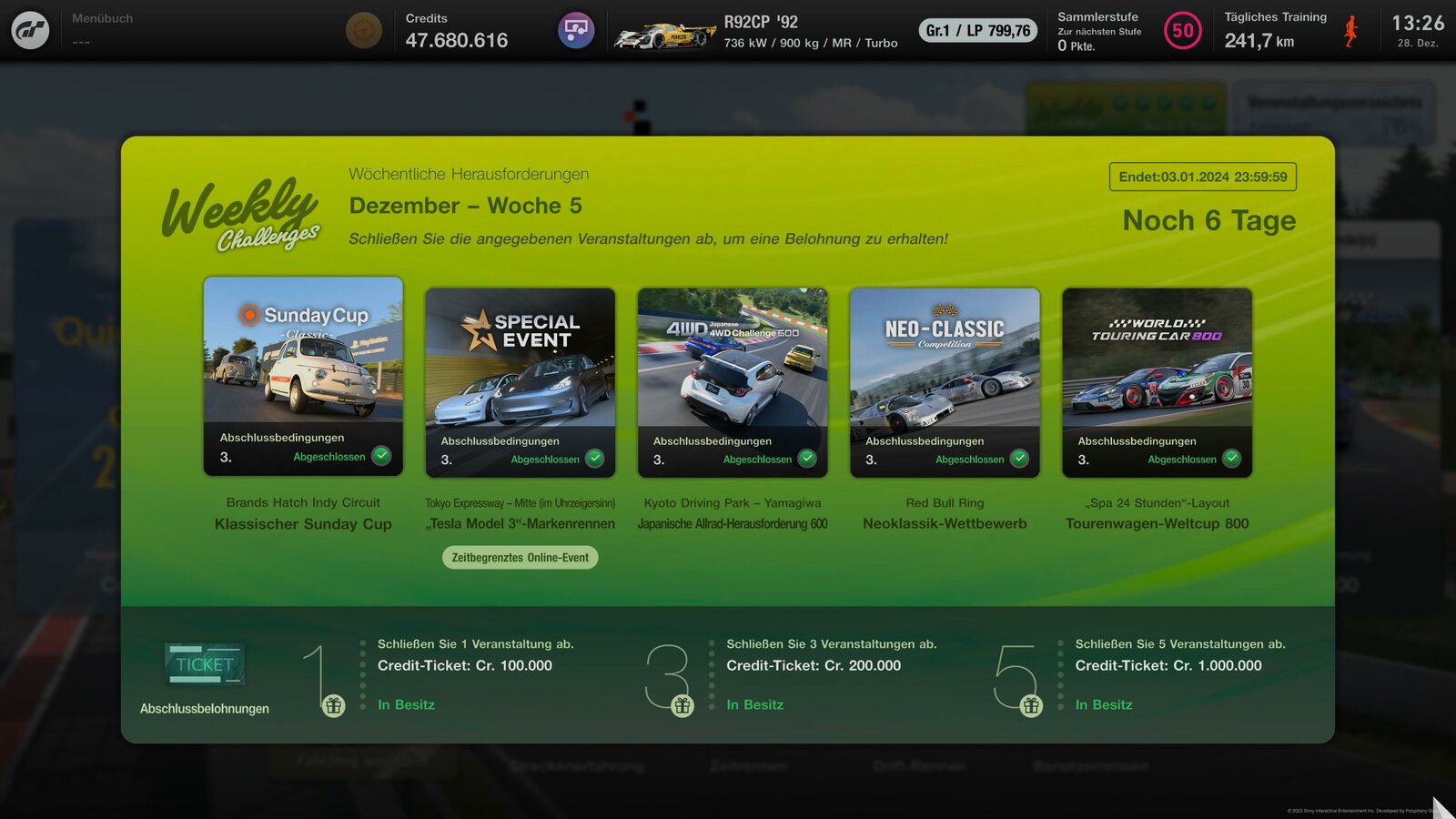Click the „Spa 24 Stunden"-Layout text

[x=1158, y=503]
